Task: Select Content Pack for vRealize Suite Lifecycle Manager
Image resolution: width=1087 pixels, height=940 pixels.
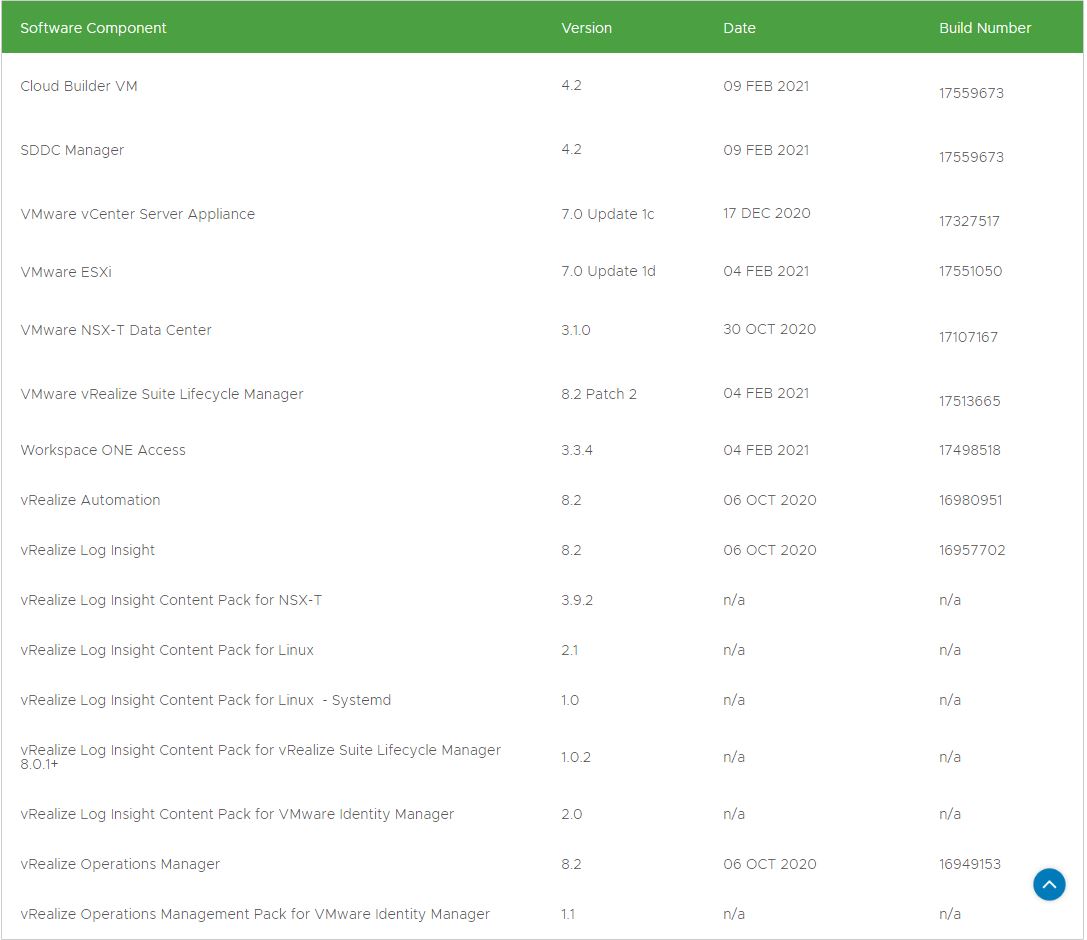Action: coord(260,756)
